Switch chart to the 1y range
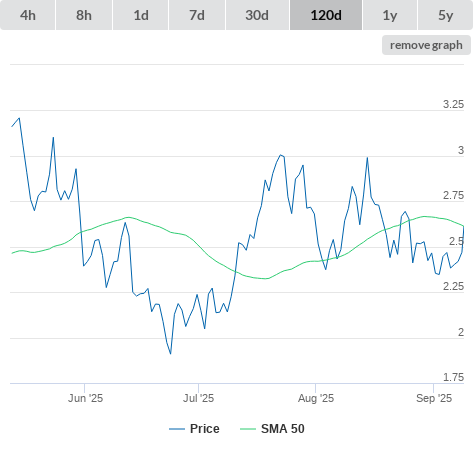The width and height of the screenshot is (474, 455). 390,15
